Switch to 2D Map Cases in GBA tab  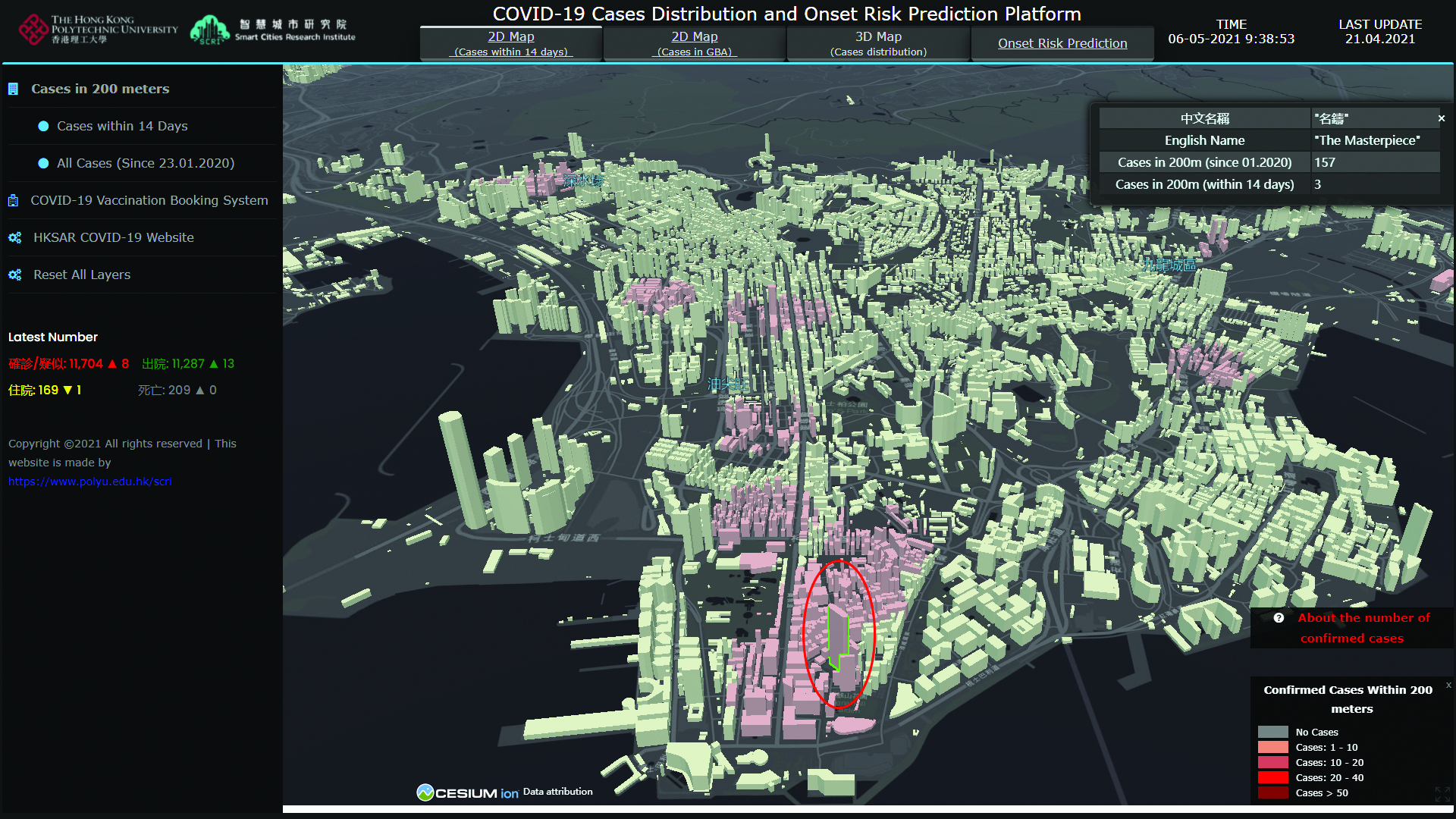(694, 43)
